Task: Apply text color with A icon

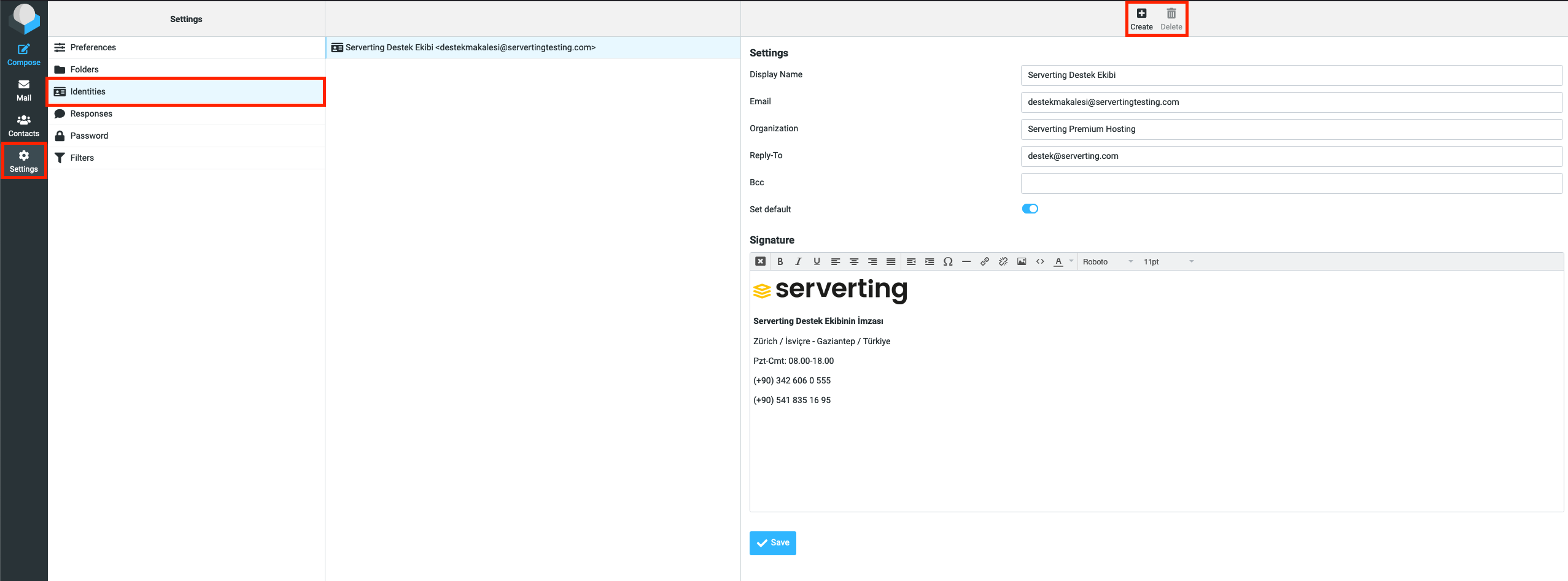Action: click(x=1058, y=261)
